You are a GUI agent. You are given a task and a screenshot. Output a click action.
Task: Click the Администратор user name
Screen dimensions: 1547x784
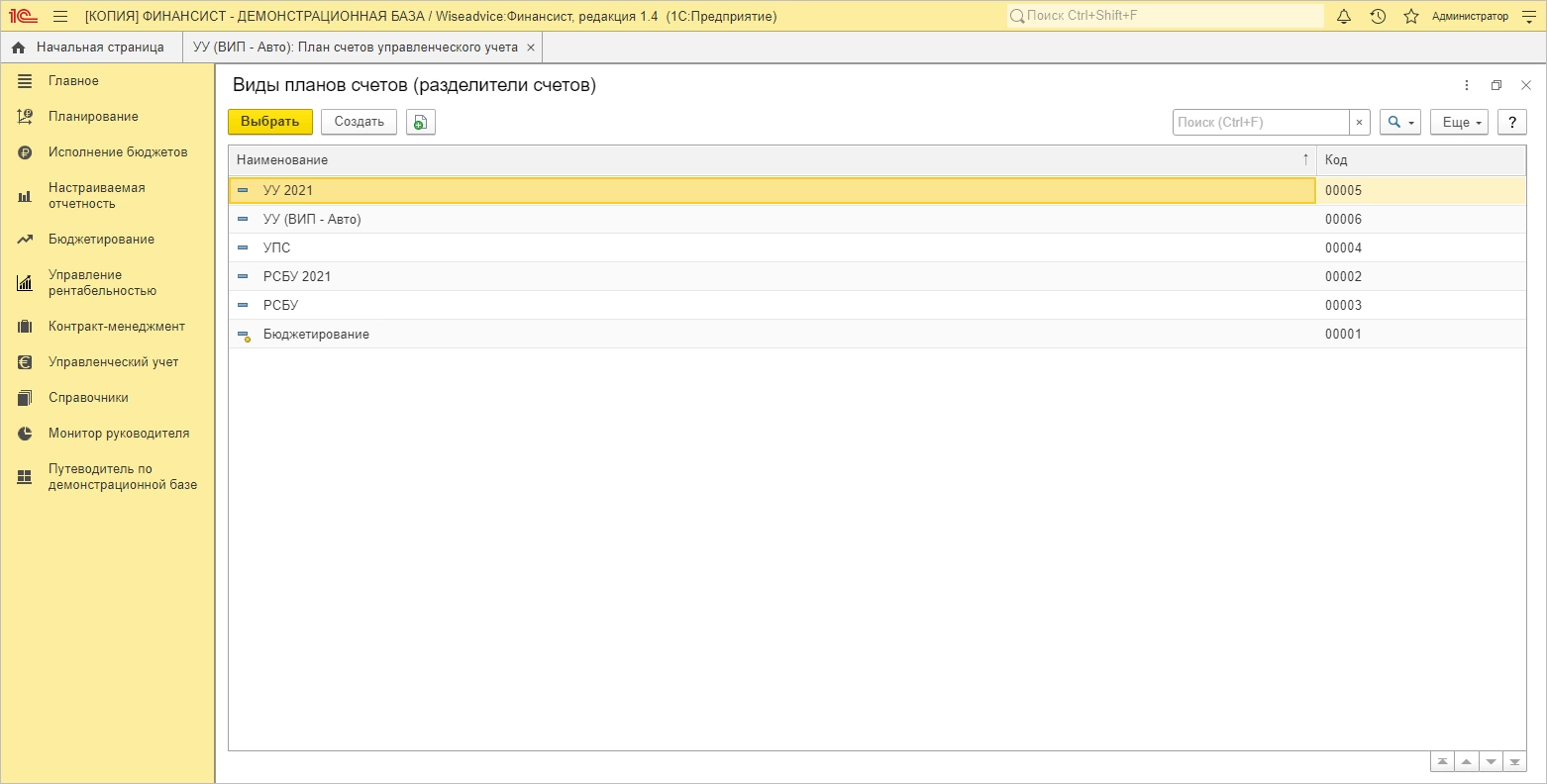pos(1470,17)
